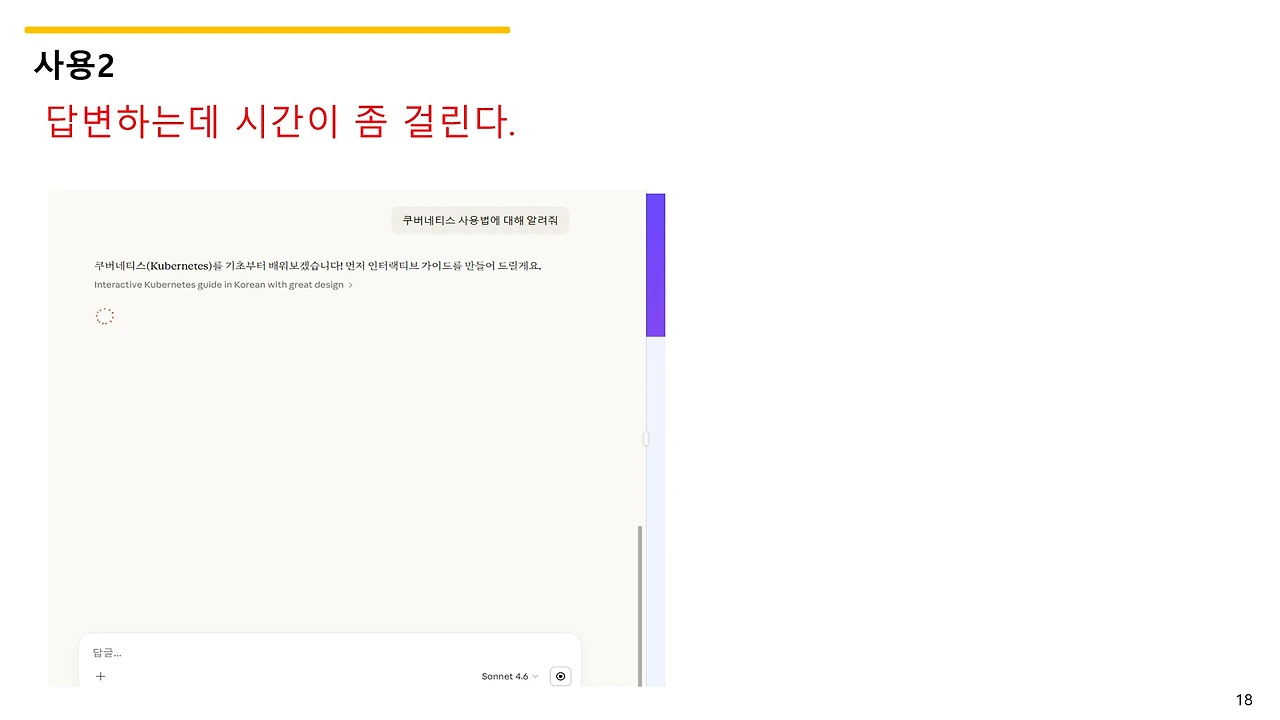
Task: Open the Sonnet 4.6 model selector
Action: click(507, 676)
